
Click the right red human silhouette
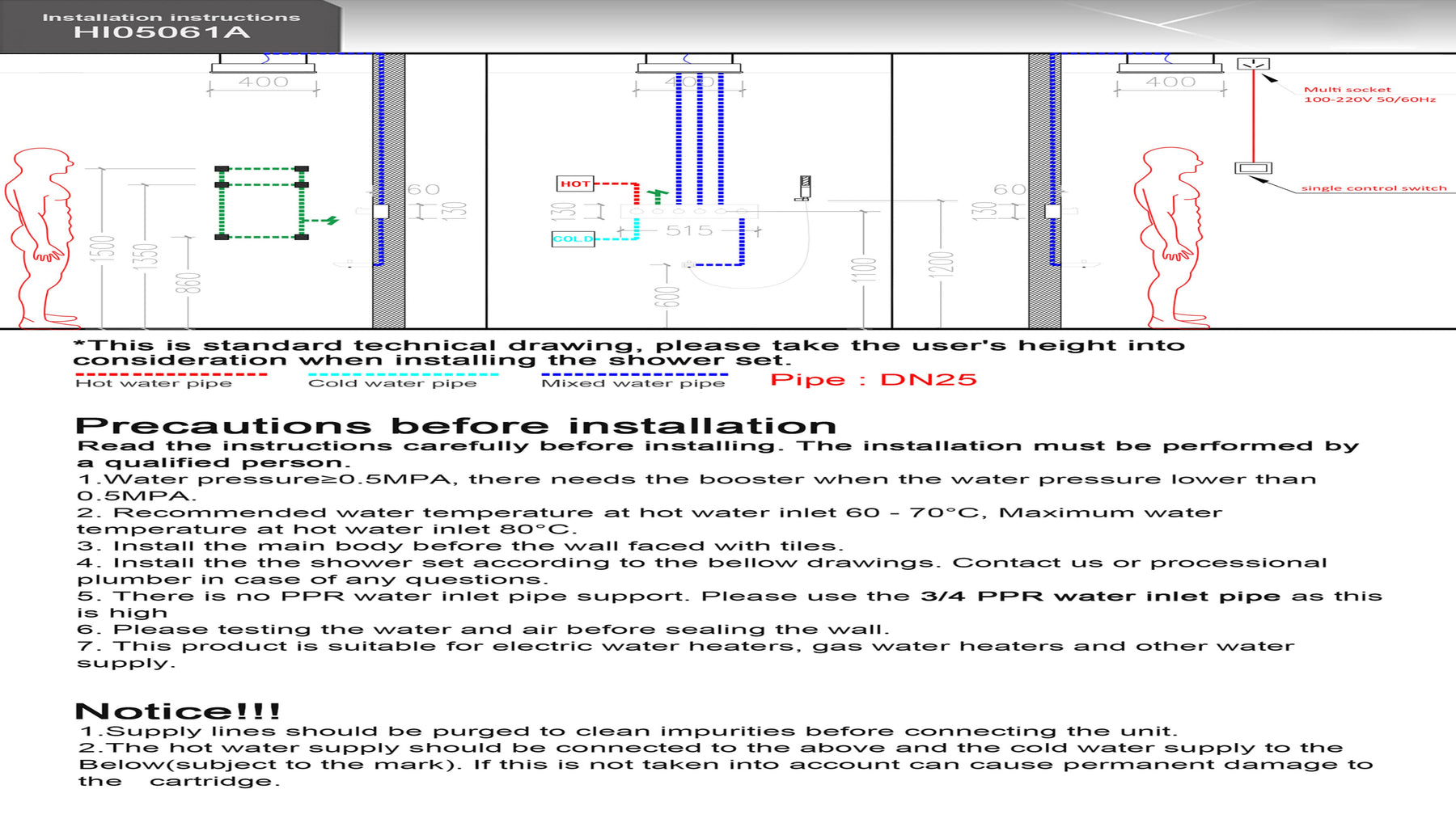(1170, 237)
